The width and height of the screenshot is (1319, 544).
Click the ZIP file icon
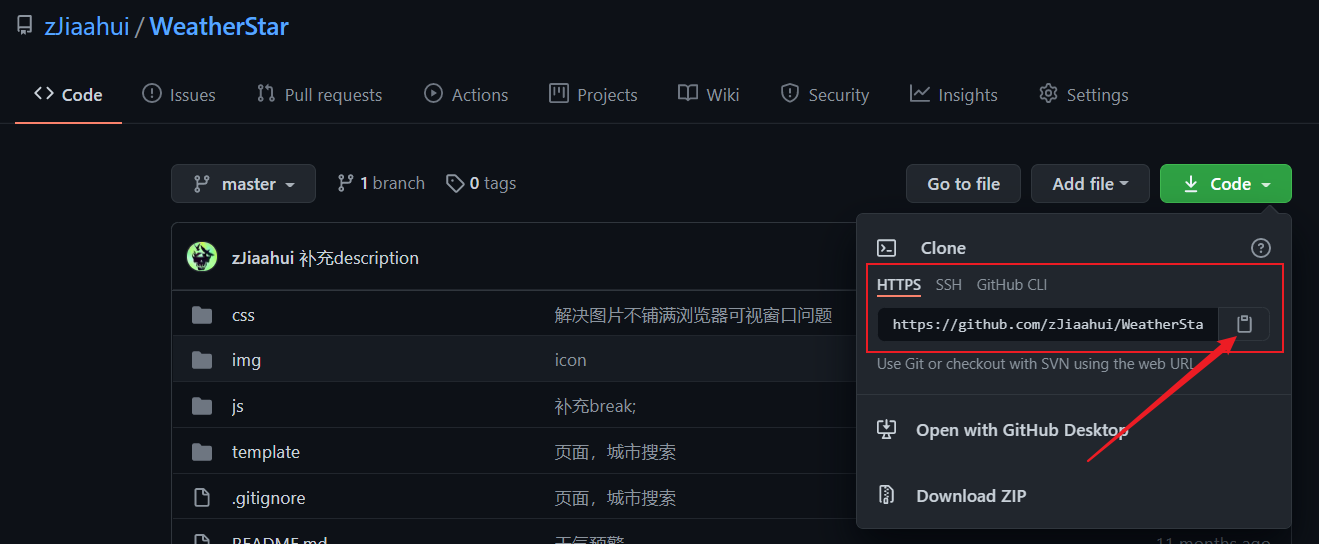click(886, 496)
